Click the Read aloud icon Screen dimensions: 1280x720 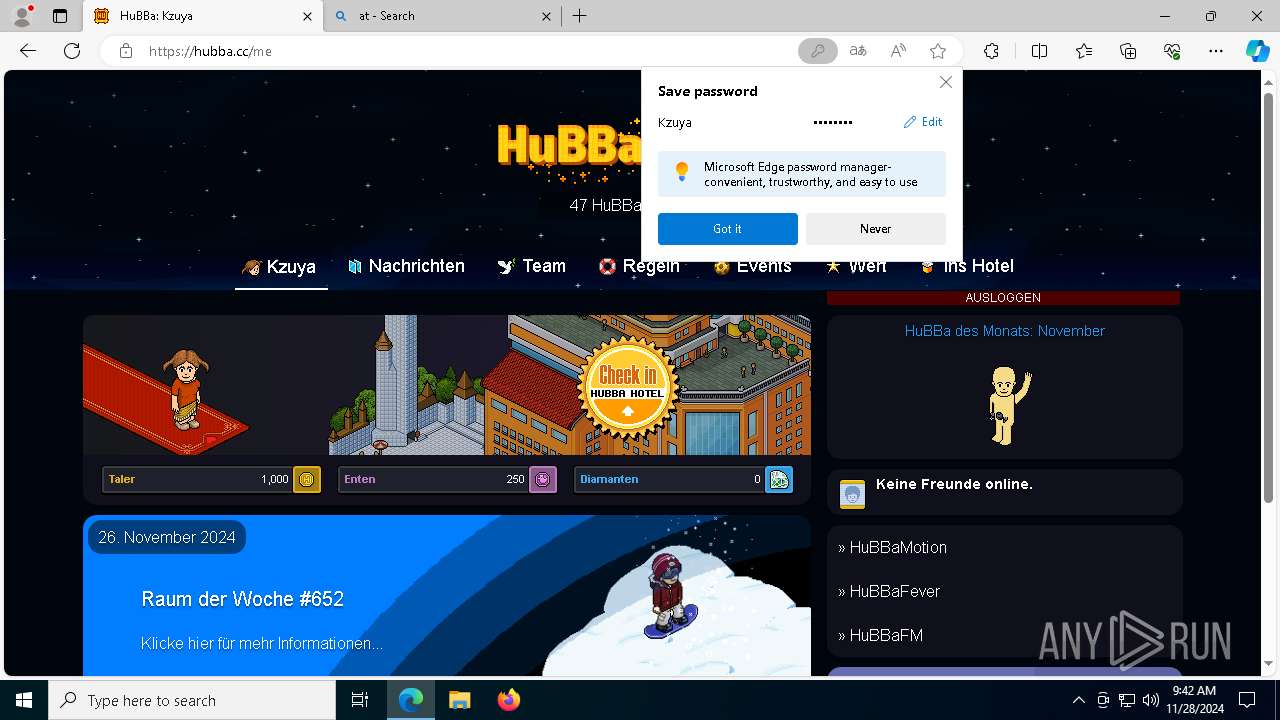point(898,51)
